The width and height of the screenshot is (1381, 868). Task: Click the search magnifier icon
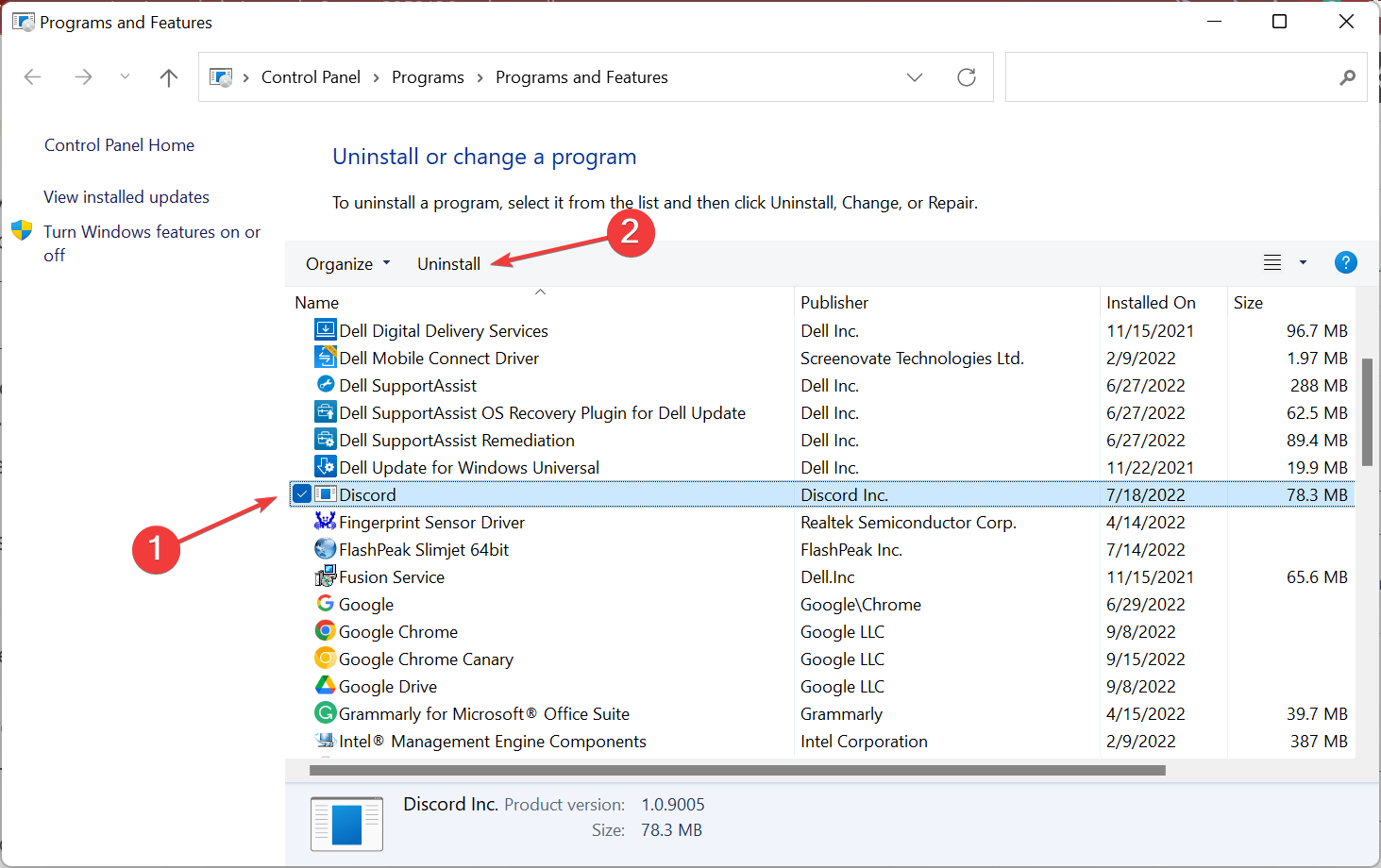tap(1347, 77)
